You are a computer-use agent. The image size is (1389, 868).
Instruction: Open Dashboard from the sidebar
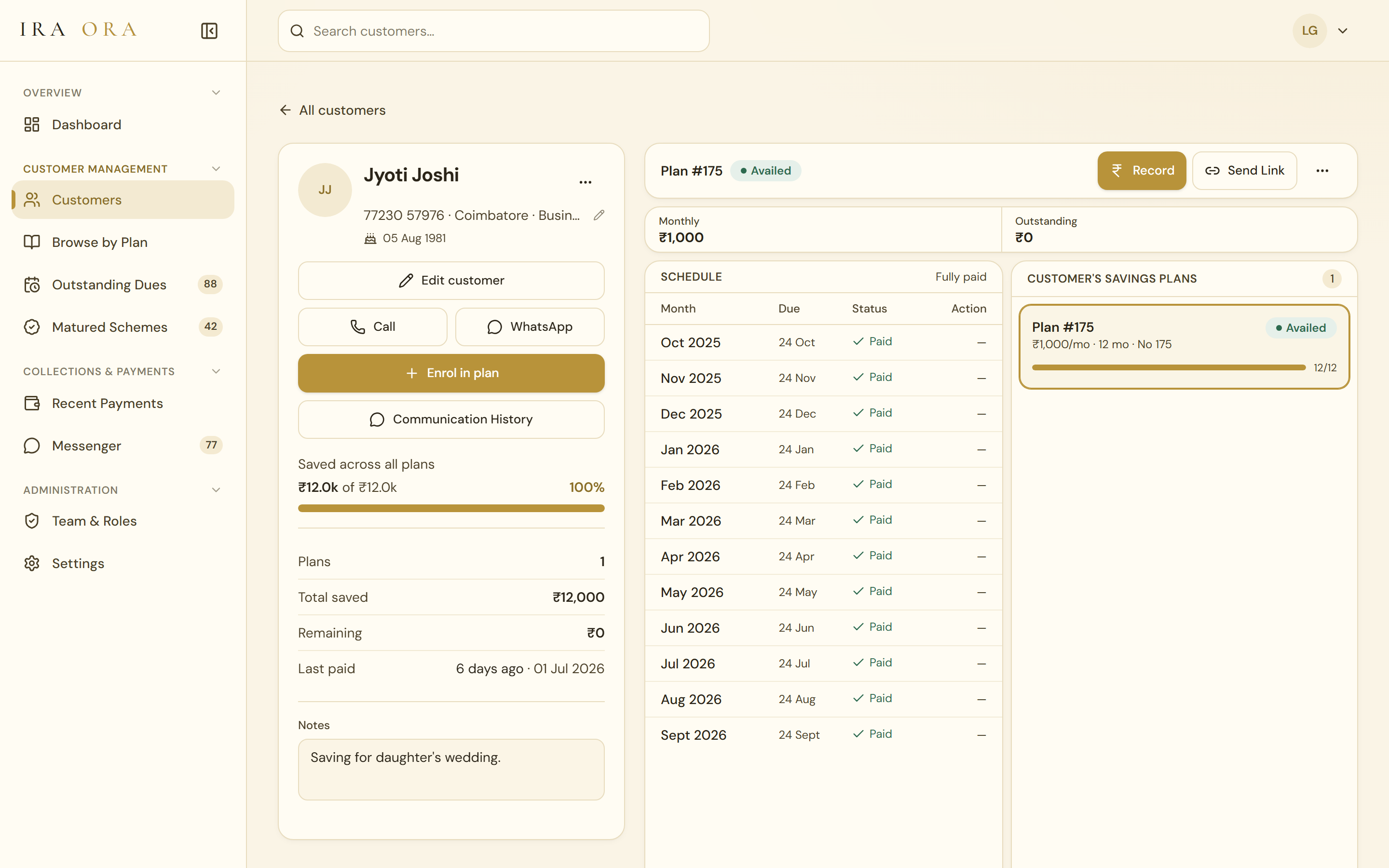(123, 124)
